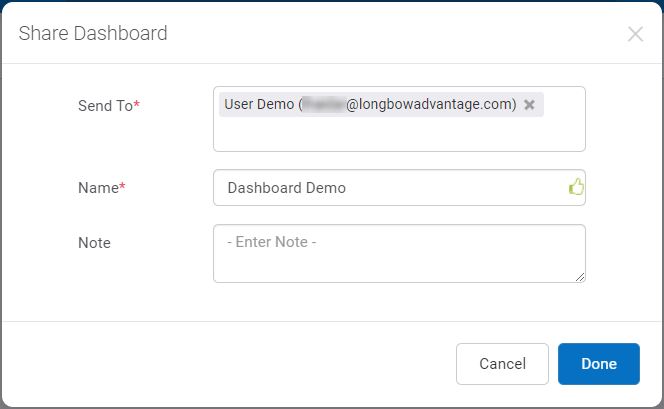Remove User Demo recipient from Send To
Image resolution: width=664 pixels, height=409 pixels.
click(x=529, y=105)
